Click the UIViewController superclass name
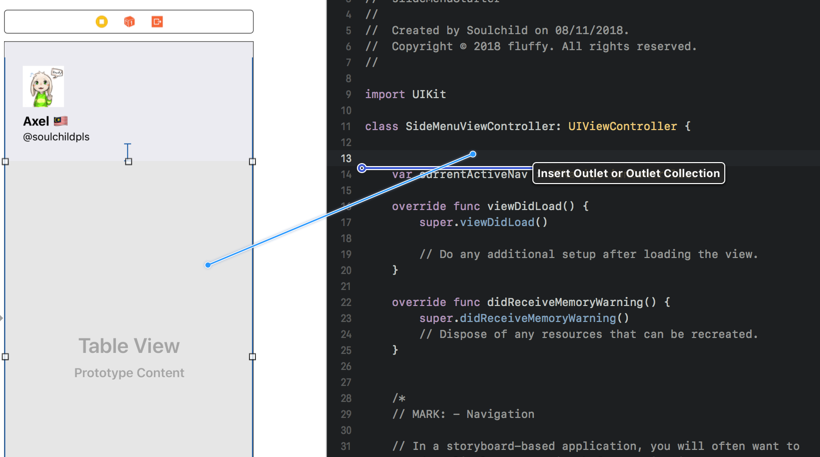Screen dimensions: 820x457 click(x=622, y=126)
